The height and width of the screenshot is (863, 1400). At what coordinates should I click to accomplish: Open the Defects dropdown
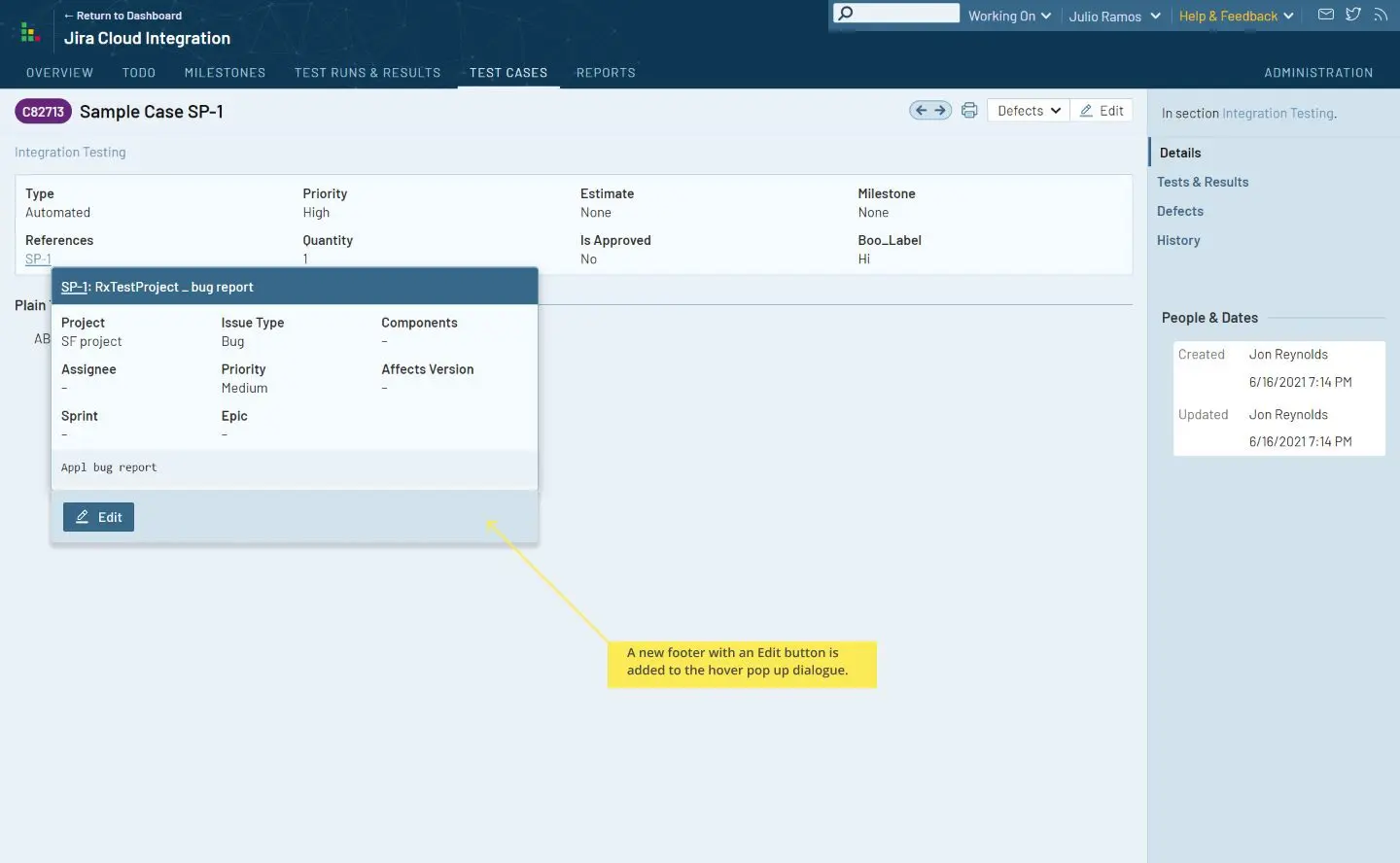(x=1028, y=111)
